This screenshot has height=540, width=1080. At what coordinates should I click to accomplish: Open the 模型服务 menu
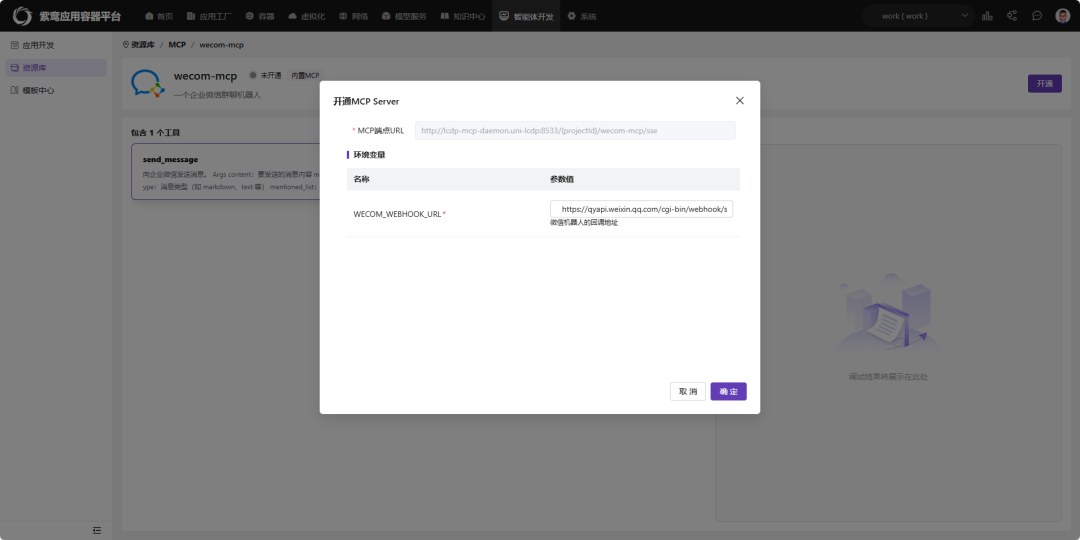coord(403,16)
